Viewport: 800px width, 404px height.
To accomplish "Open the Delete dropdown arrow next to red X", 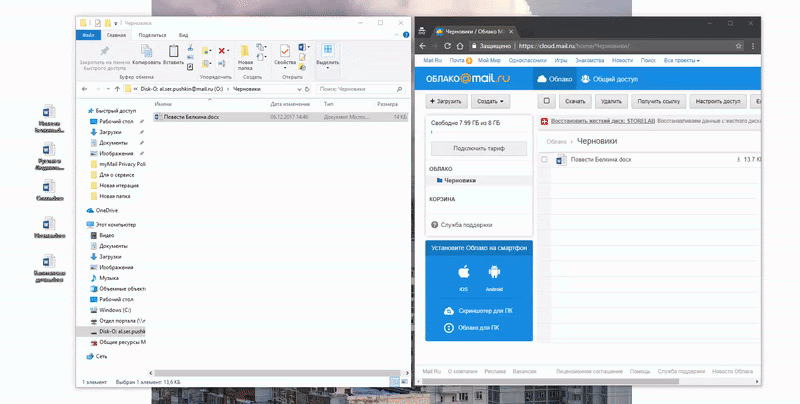I will (228, 50).
